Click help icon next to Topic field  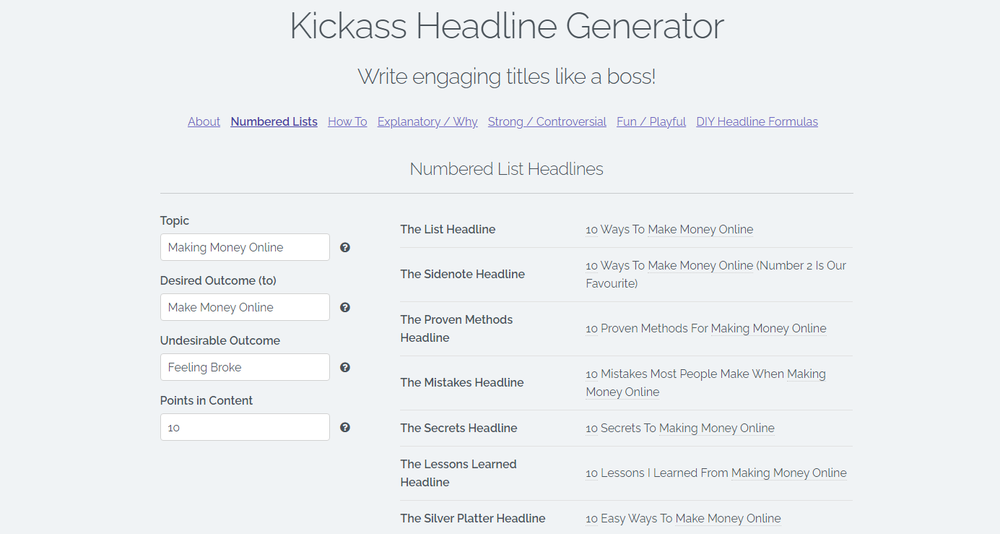tap(345, 248)
